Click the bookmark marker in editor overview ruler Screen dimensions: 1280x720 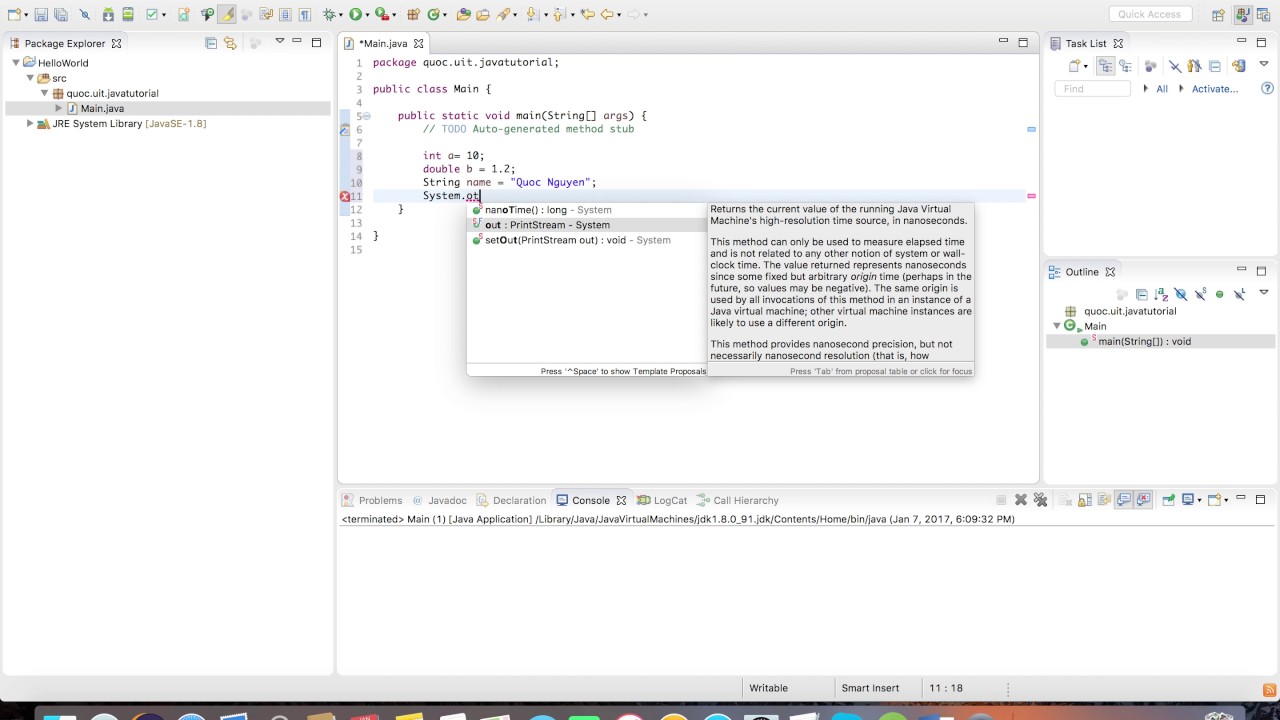pyautogui.click(x=1031, y=129)
